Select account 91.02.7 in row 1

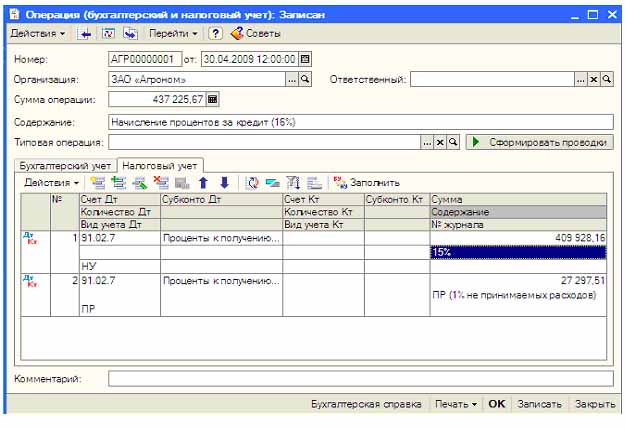[x=120, y=238]
